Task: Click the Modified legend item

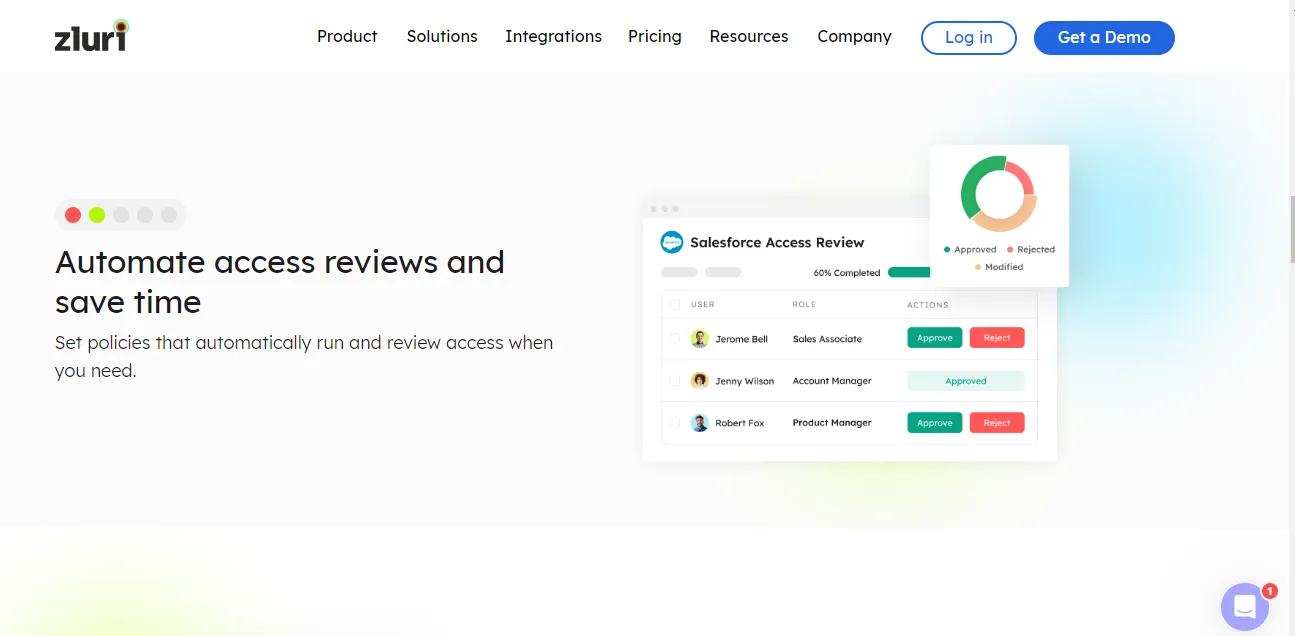Action: [x=999, y=267]
